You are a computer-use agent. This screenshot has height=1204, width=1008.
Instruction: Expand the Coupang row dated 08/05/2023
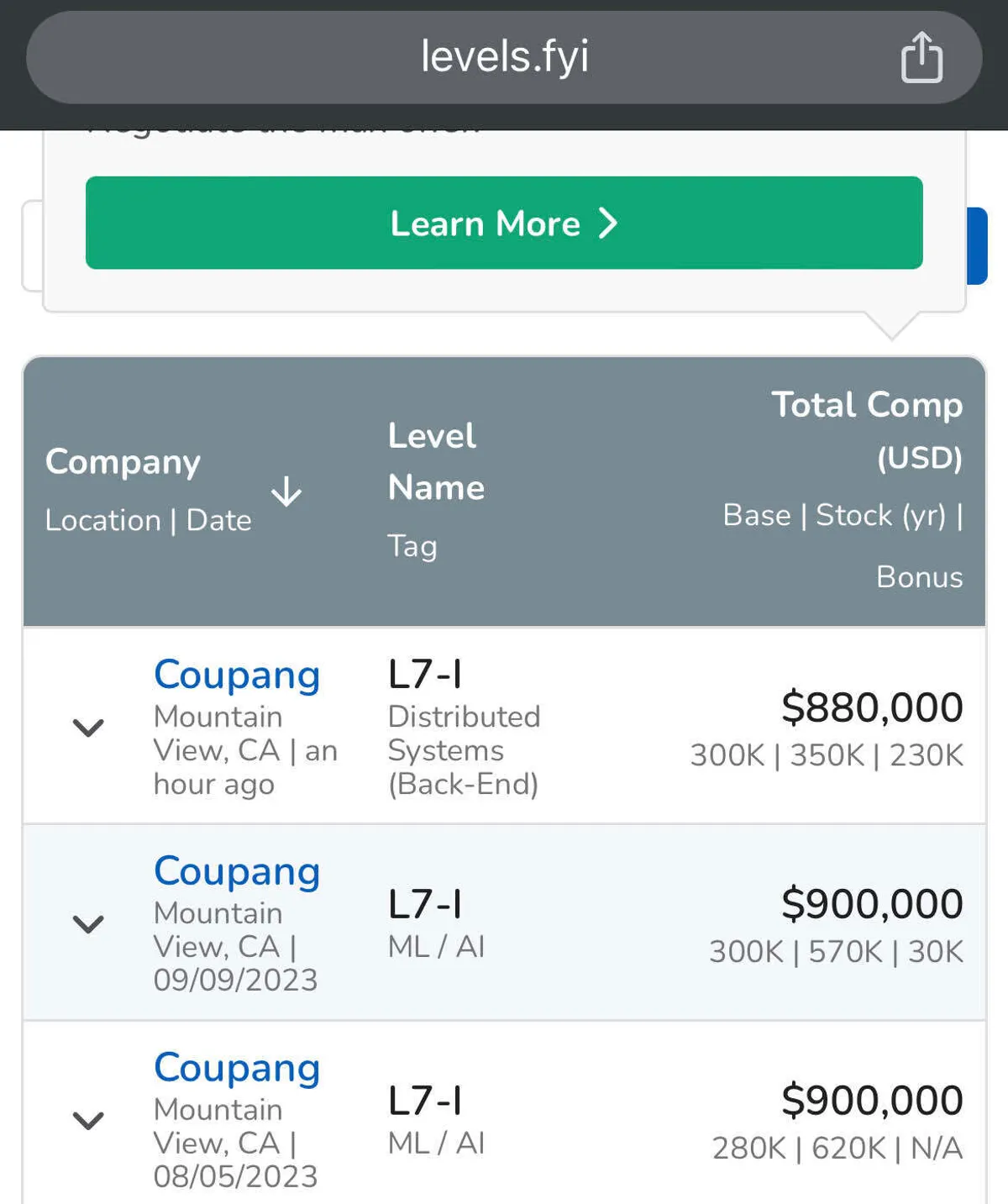[88, 1120]
